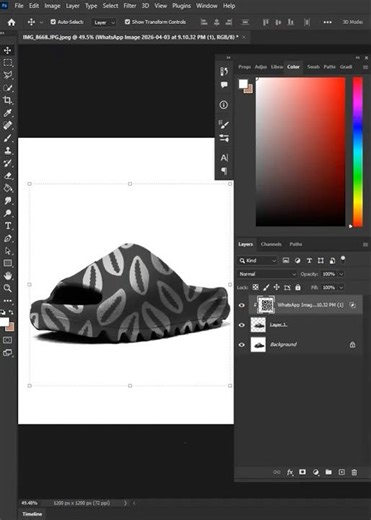Image resolution: width=371 pixels, height=520 pixels.
Task: Open the Brush Settings panel icon
Action: [224, 138]
